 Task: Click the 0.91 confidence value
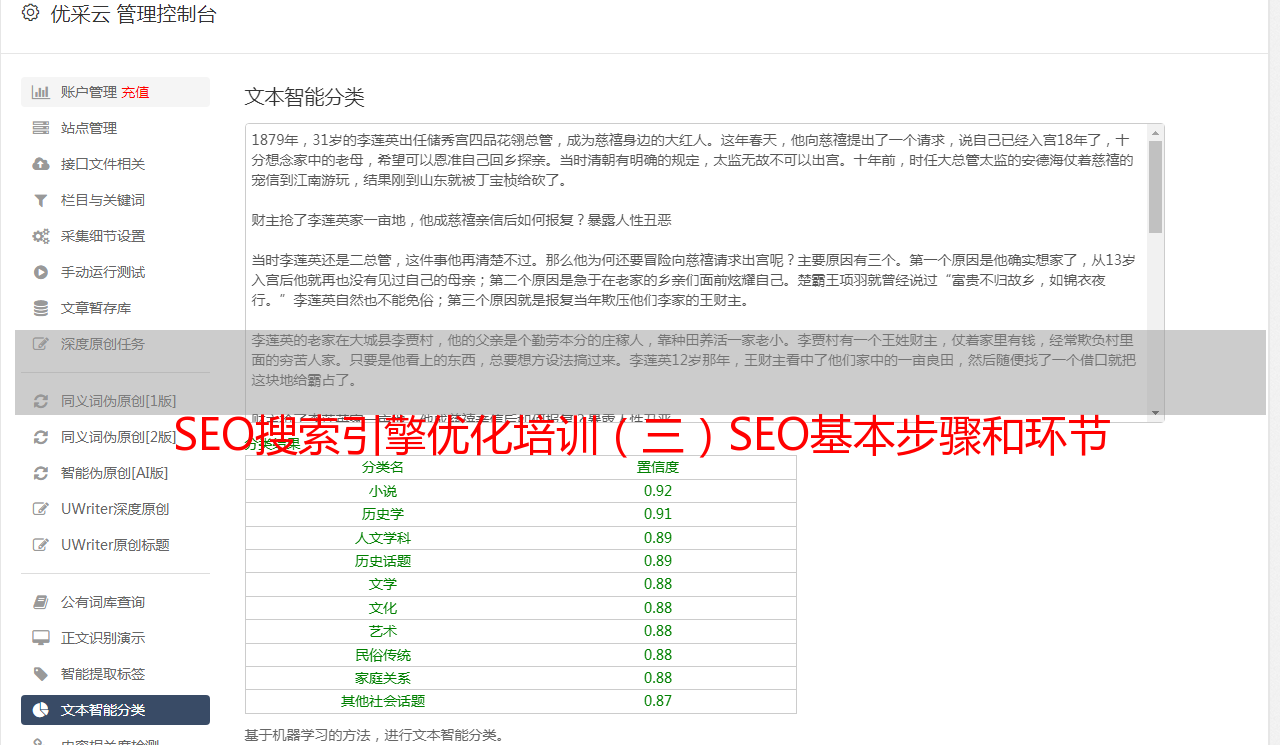658,514
